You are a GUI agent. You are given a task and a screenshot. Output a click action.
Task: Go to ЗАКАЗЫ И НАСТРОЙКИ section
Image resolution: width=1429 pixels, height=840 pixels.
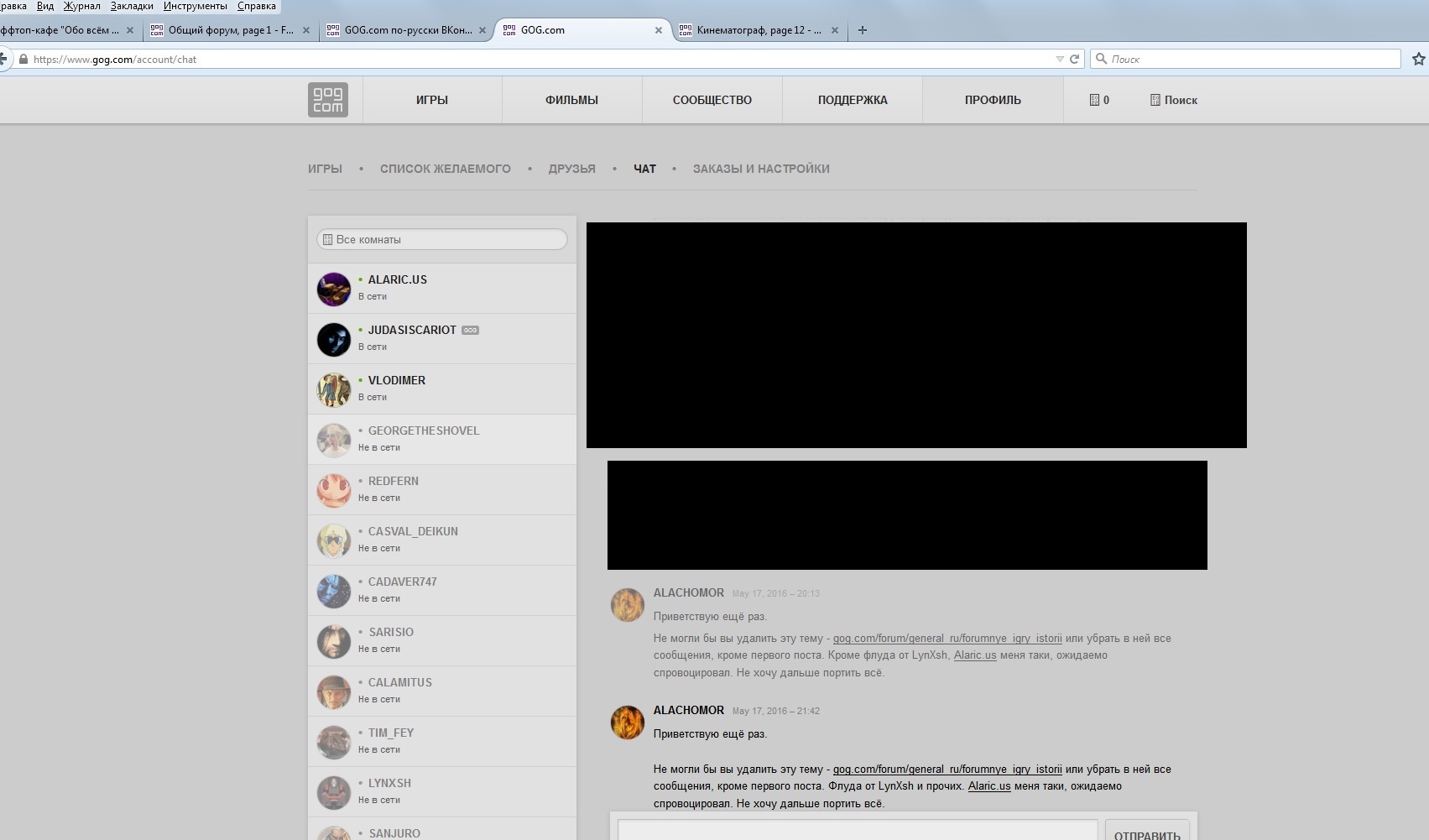click(x=761, y=169)
